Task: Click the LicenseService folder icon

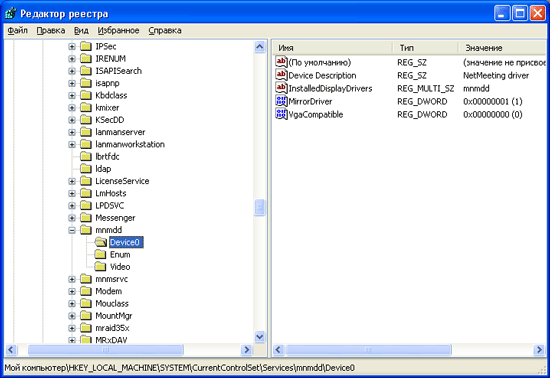Action: tap(86, 181)
